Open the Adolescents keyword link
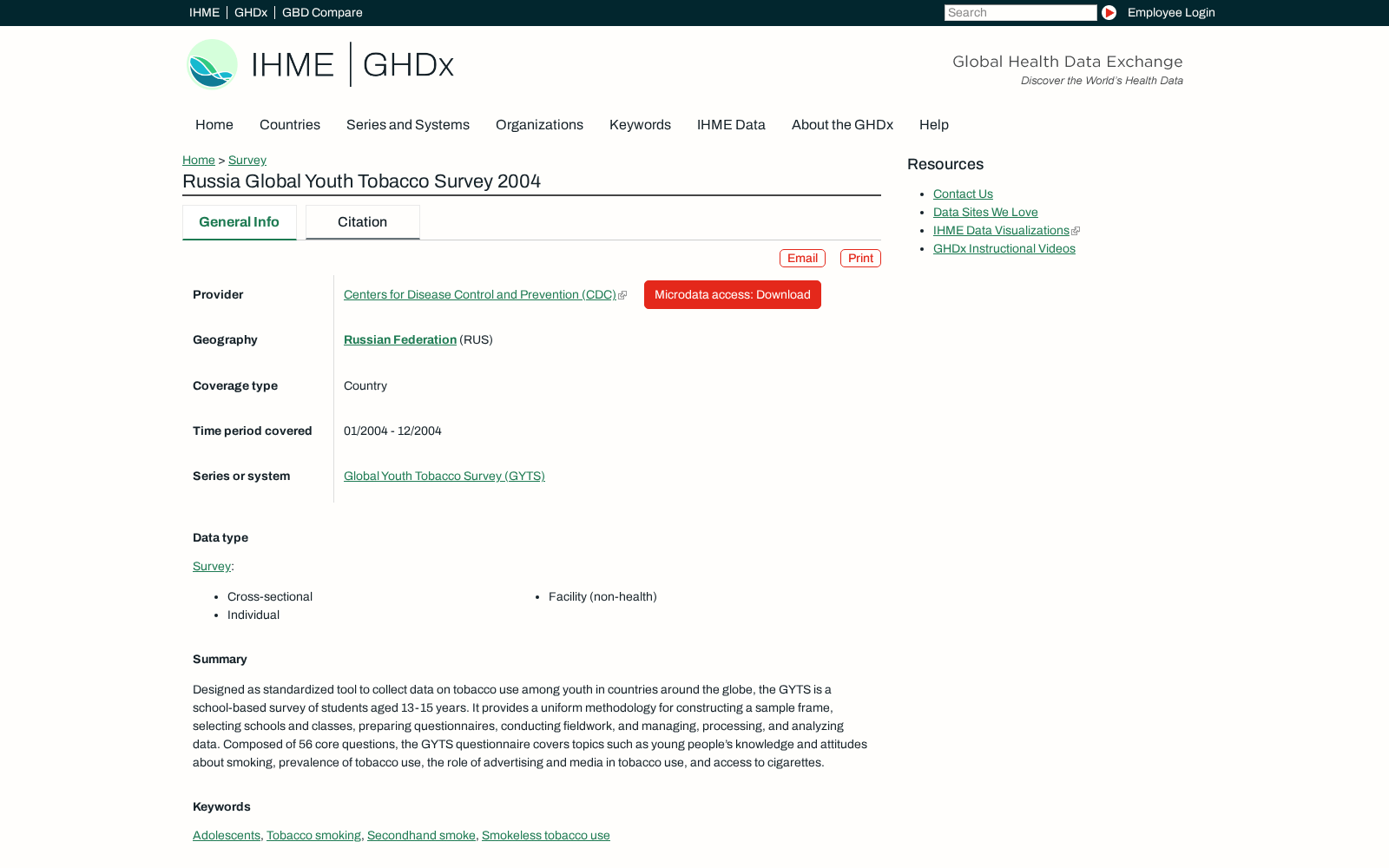This screenshot has width=1389, height=868. pos(227,836)
